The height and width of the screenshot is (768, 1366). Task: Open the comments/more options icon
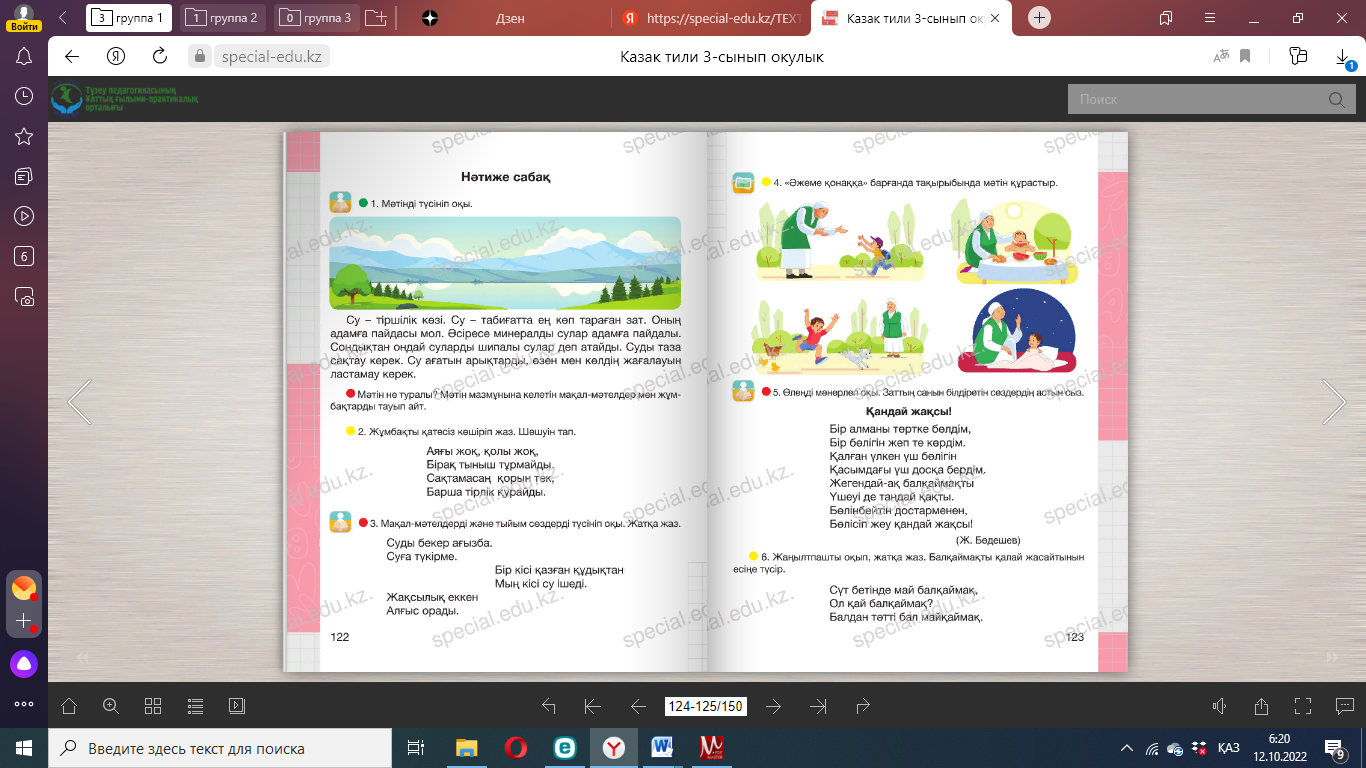[x=1345, y=706]
